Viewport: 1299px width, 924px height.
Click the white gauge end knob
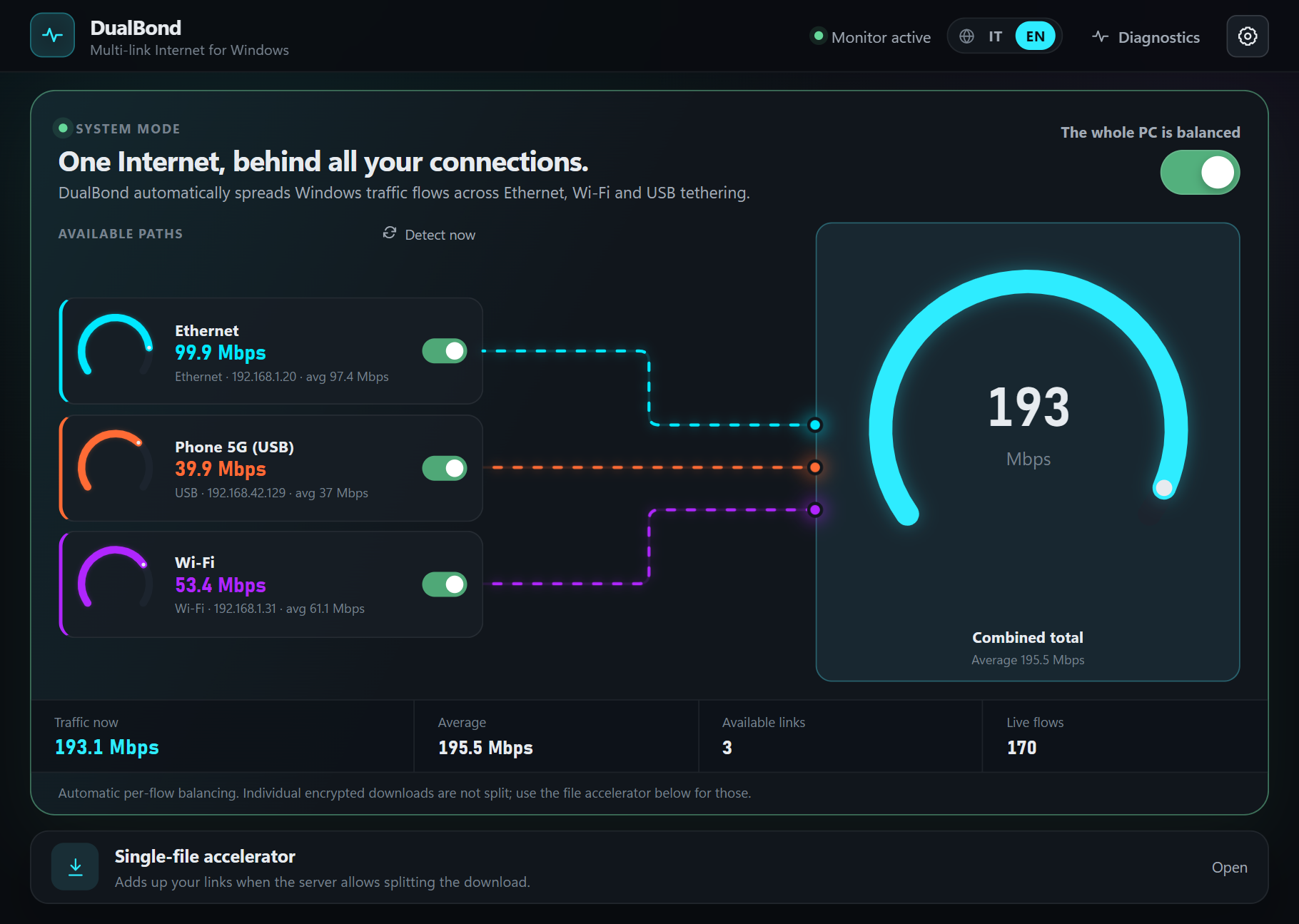[1164, 488]
